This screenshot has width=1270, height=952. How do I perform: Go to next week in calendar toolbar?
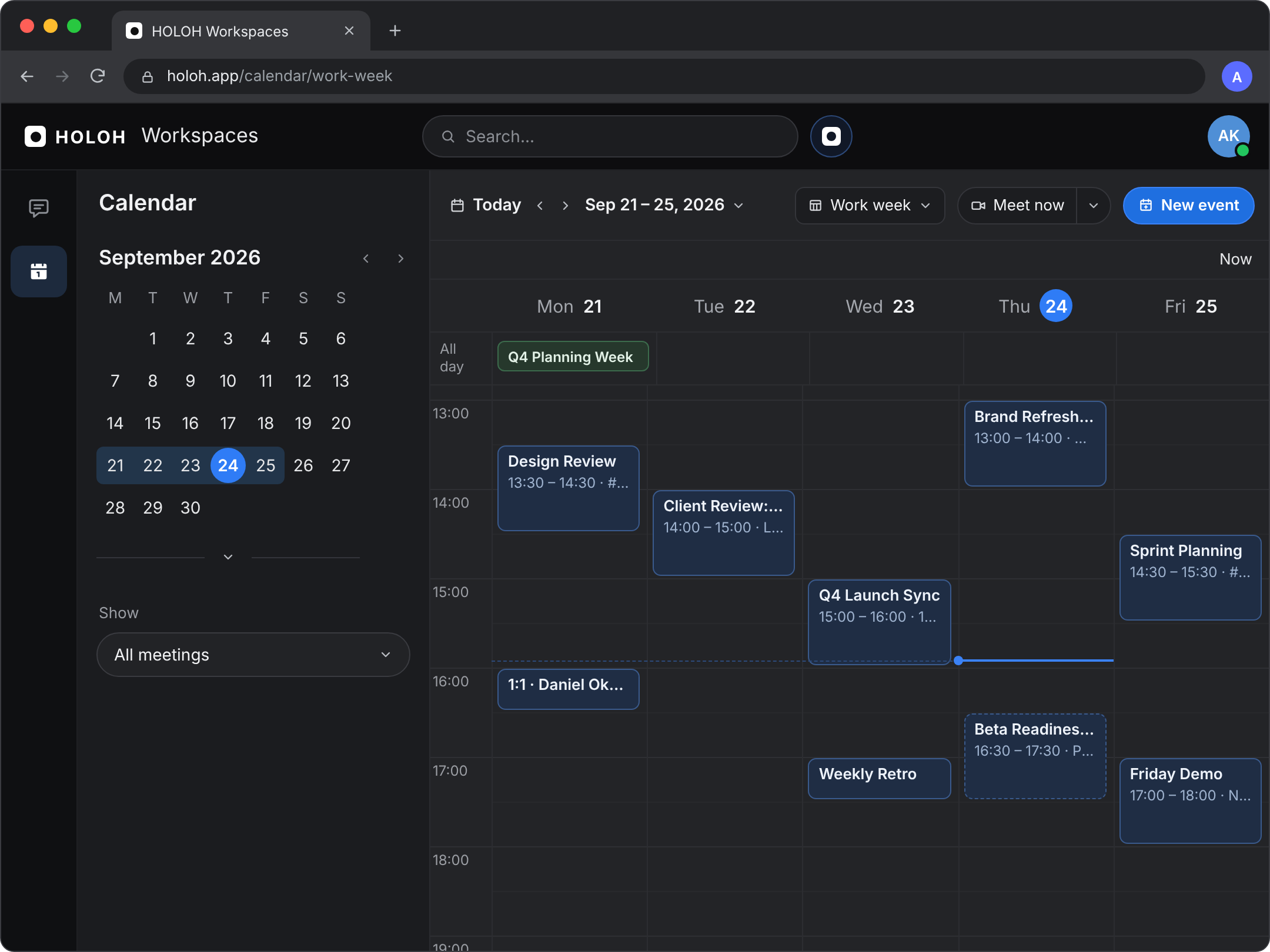565,205
